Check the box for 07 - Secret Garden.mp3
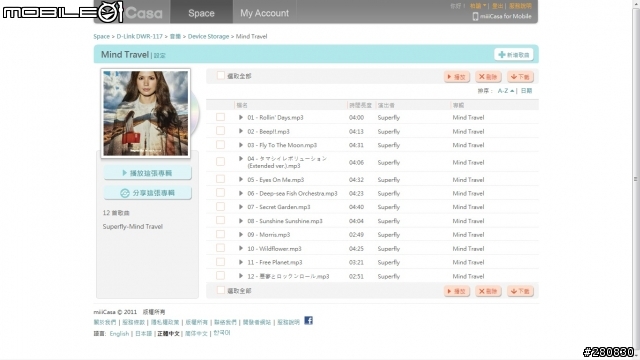640x360 pixels. point(220,207)
